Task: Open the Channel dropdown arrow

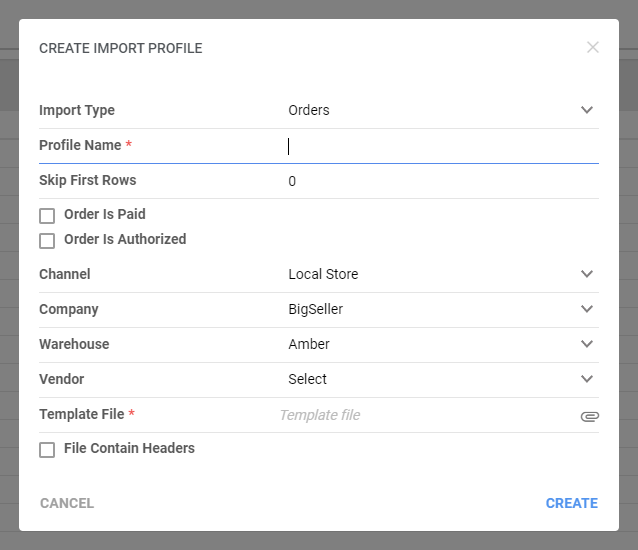Action: (x=587, y=274)
